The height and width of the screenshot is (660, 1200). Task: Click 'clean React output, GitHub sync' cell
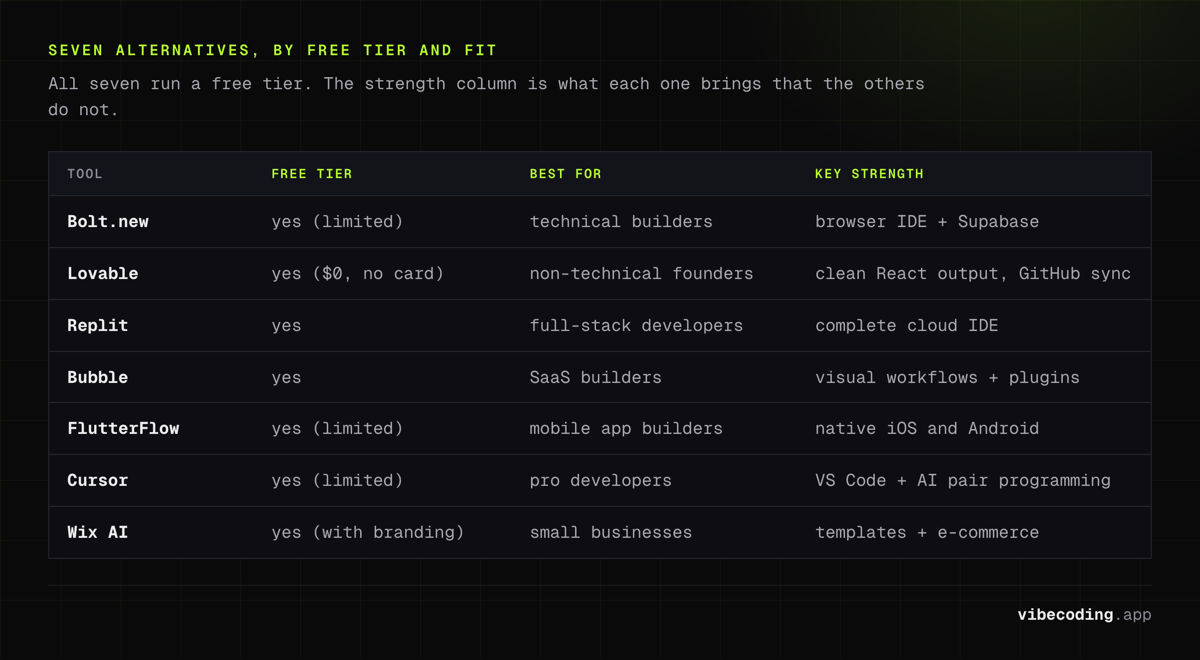(x=973, y=274)
